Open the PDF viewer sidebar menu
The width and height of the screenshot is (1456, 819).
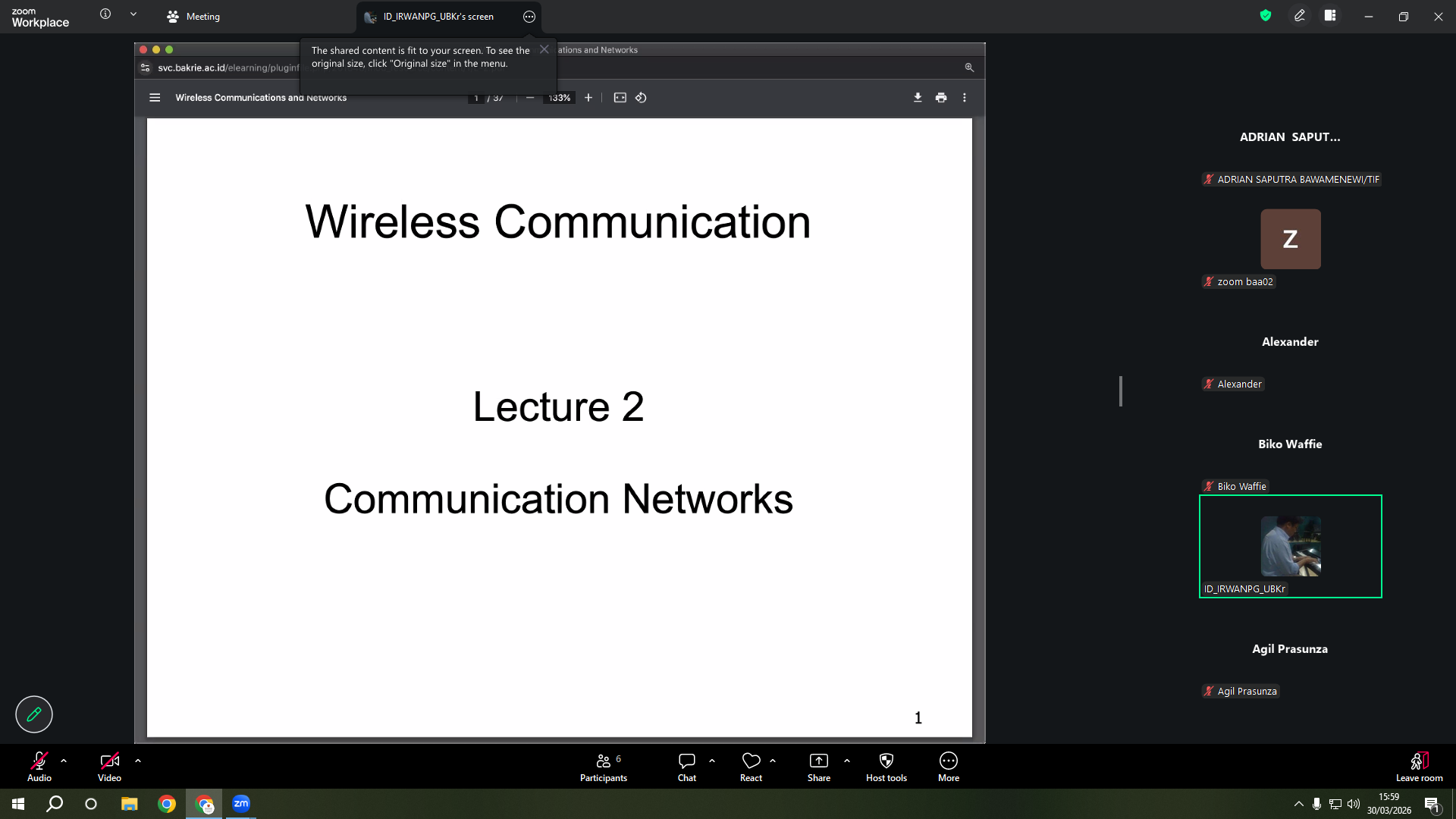155,98
